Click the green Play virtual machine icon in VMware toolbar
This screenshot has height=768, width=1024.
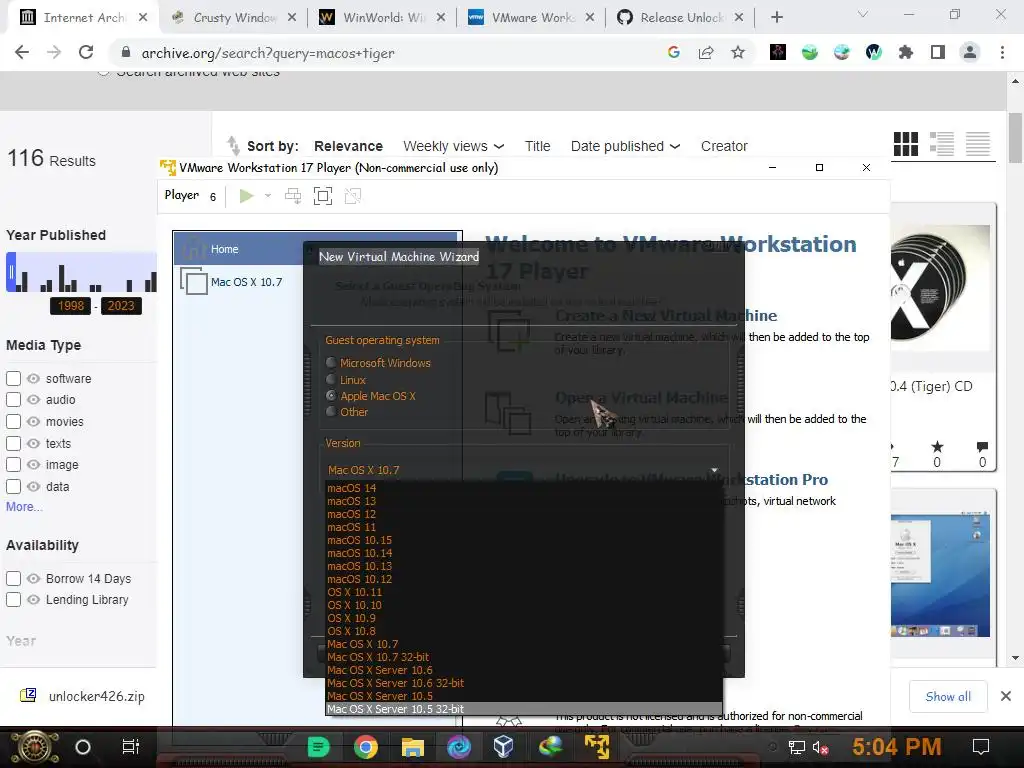click(246, 196)
